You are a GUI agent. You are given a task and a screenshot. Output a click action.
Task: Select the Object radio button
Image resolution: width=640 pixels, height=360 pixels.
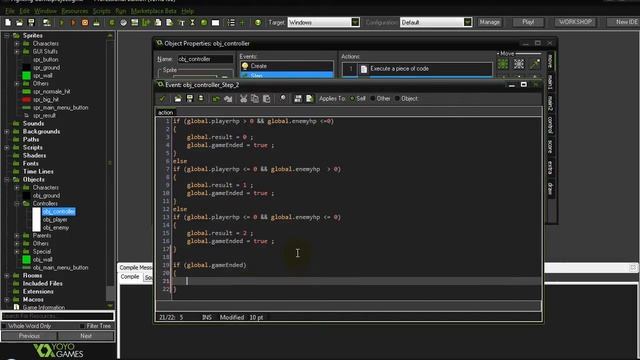click(397, 98)
